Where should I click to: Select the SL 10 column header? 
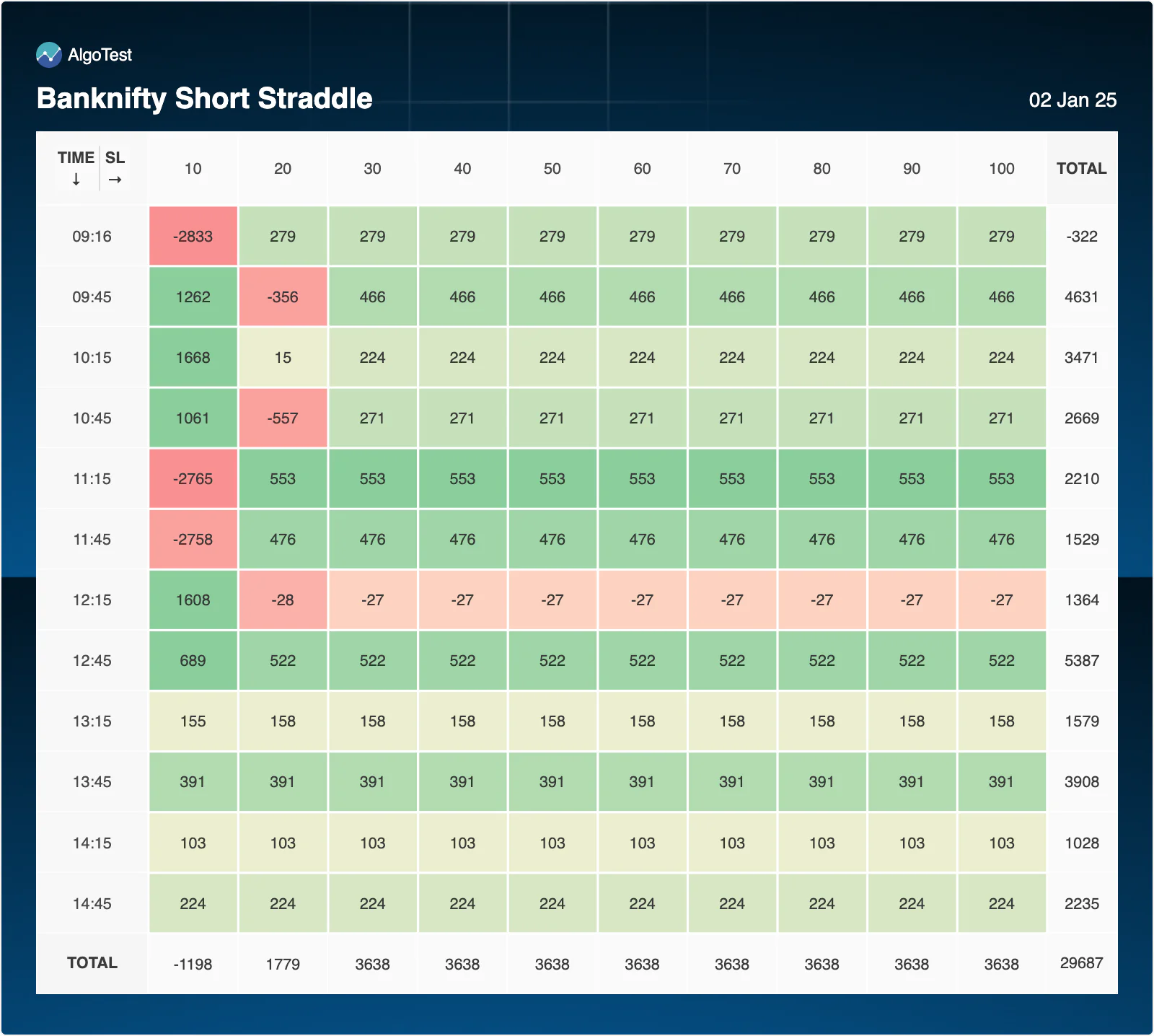(193, 168)
